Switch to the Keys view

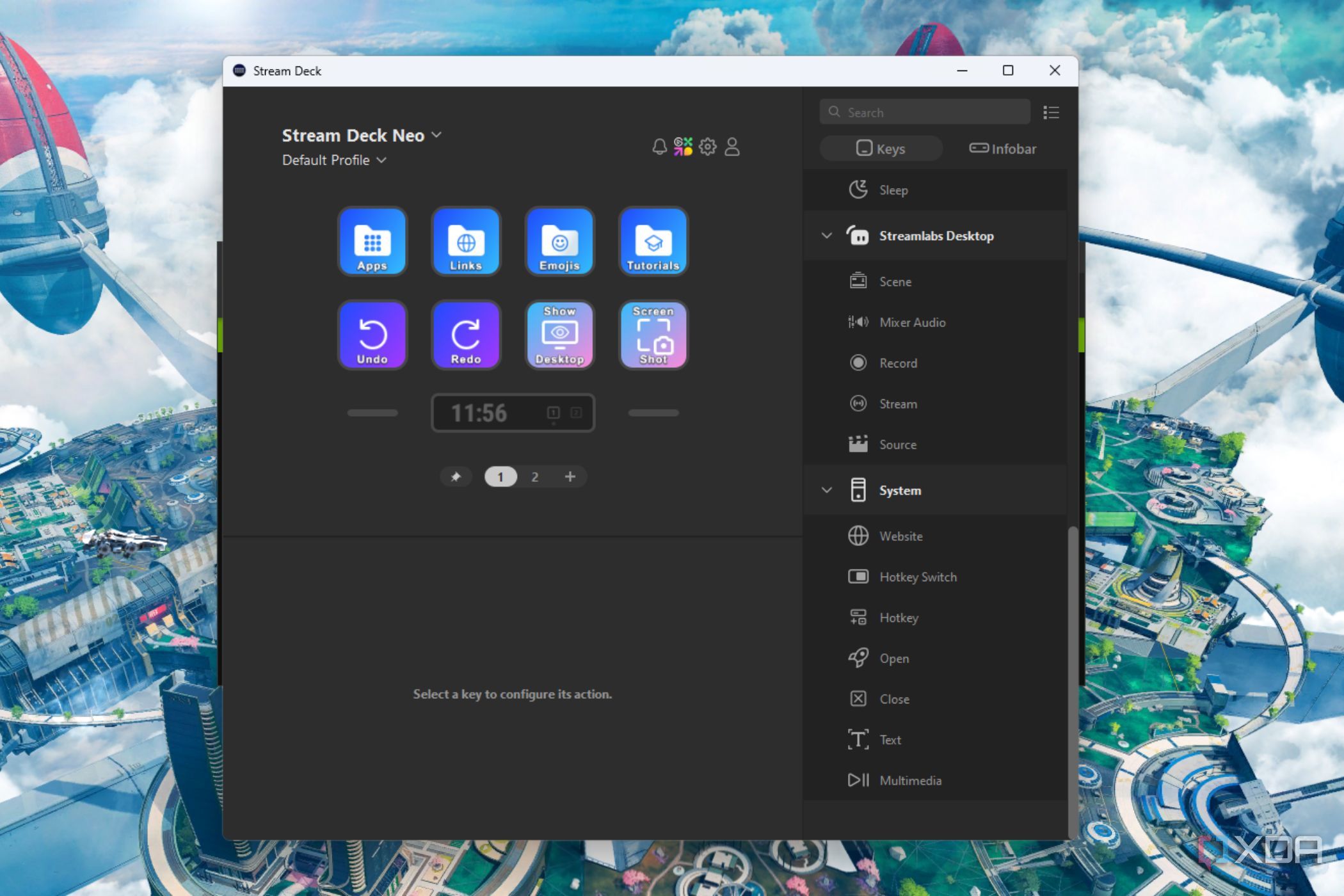coord(881,148)
